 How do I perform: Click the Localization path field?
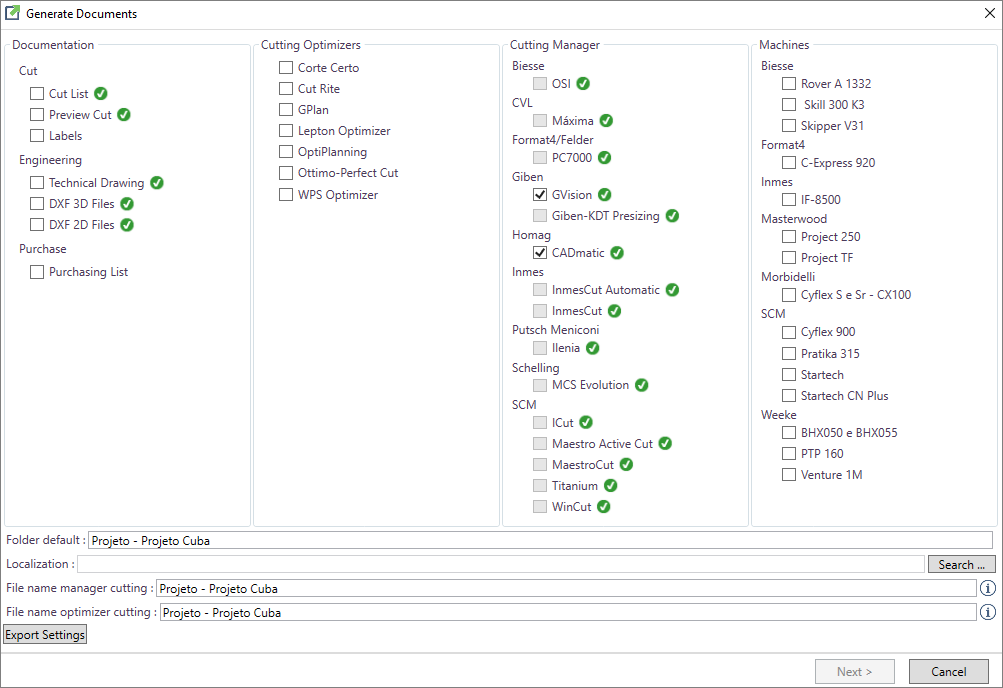coord(501,564)
